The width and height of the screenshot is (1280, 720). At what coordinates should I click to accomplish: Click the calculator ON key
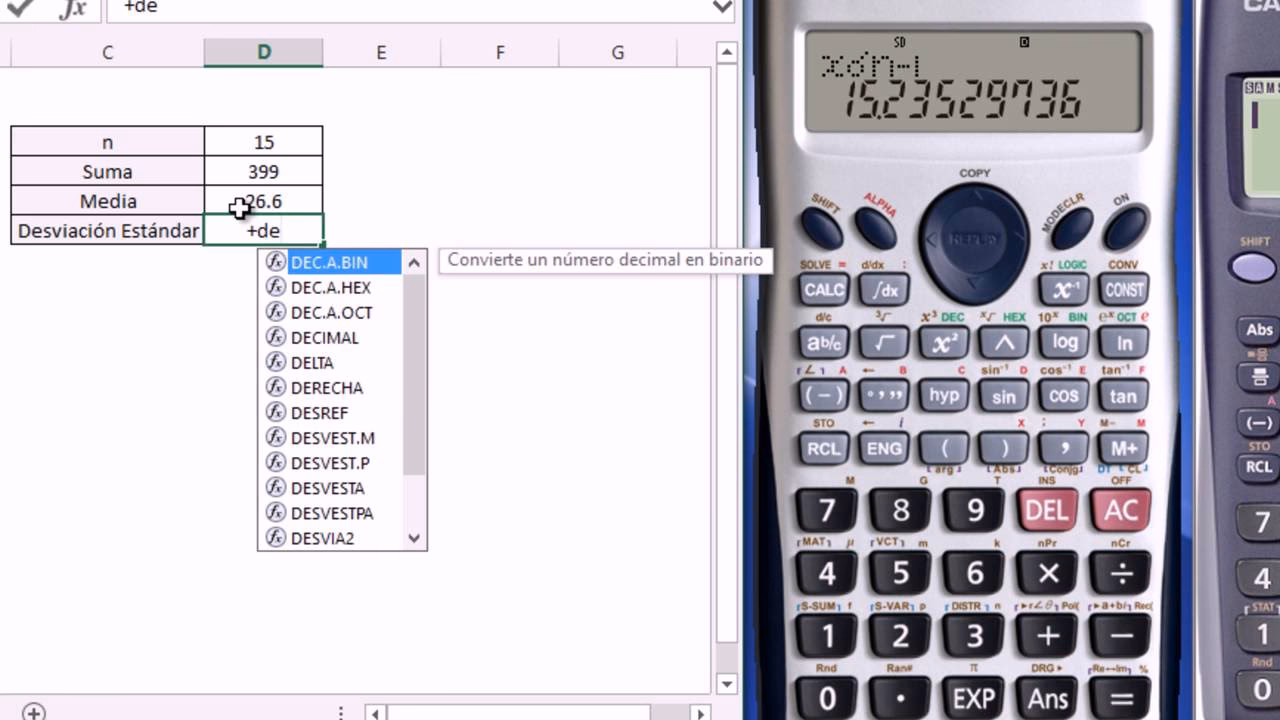1125,229
